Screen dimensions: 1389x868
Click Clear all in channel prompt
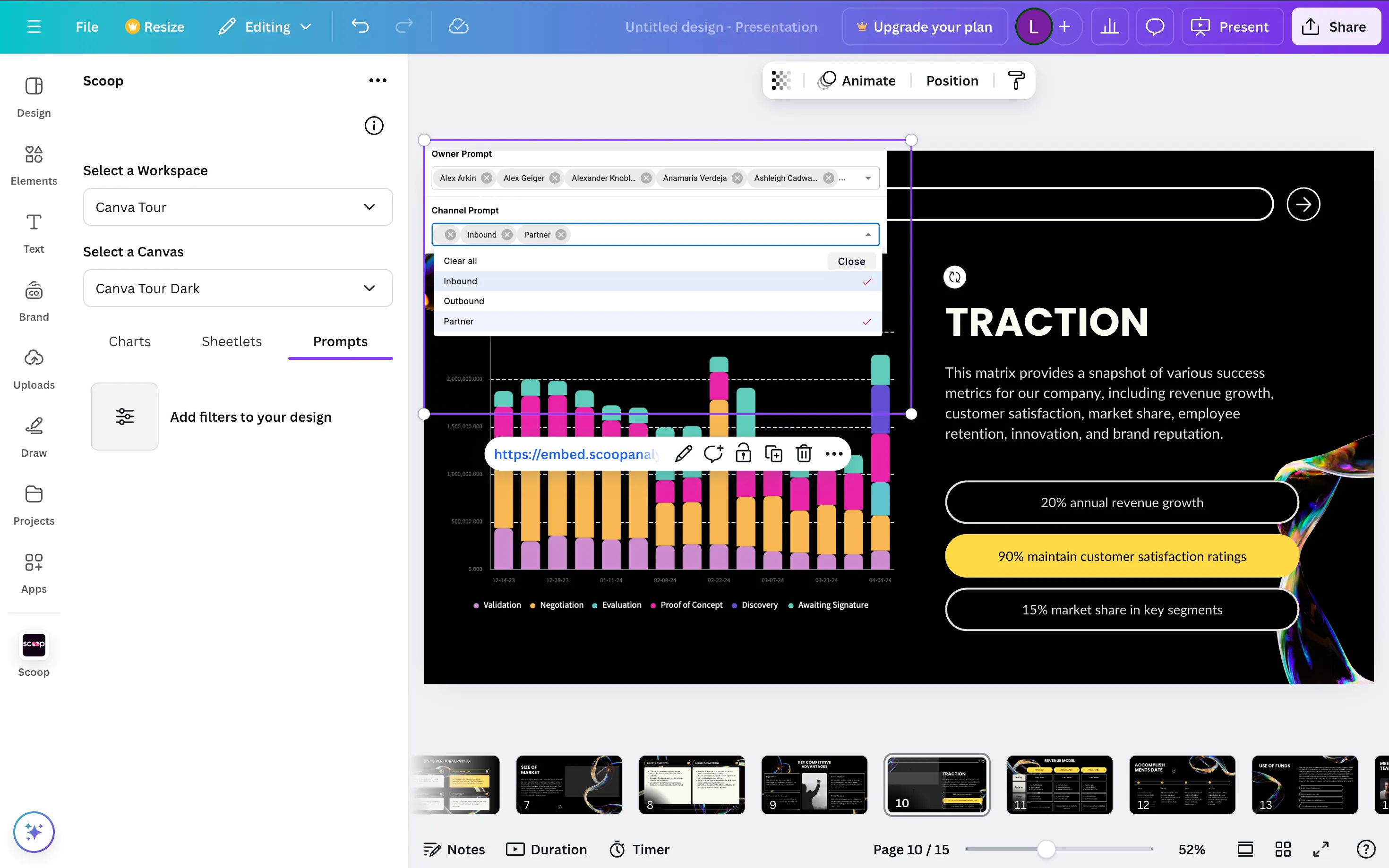tap(460, 261)
